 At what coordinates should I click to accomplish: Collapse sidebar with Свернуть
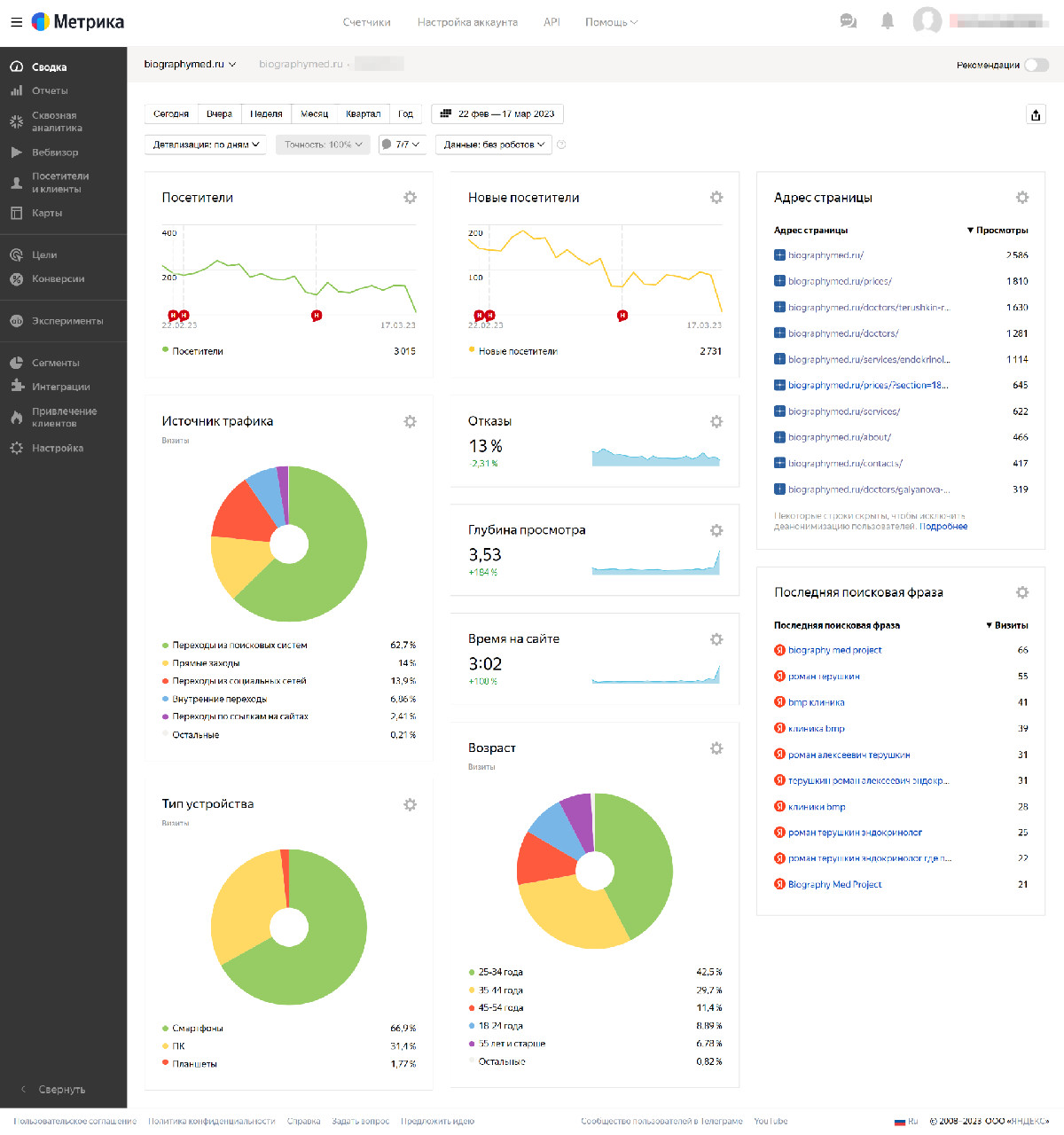click(x=54, y=1090)
